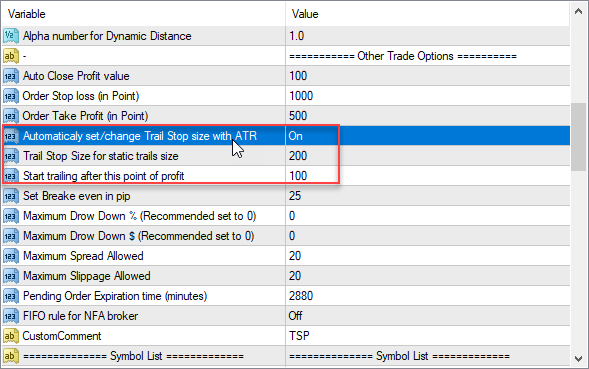This screenshot has width=589, height=369.
Task: Click the ab icon beside CustomComment
Action: pos(11,336)
